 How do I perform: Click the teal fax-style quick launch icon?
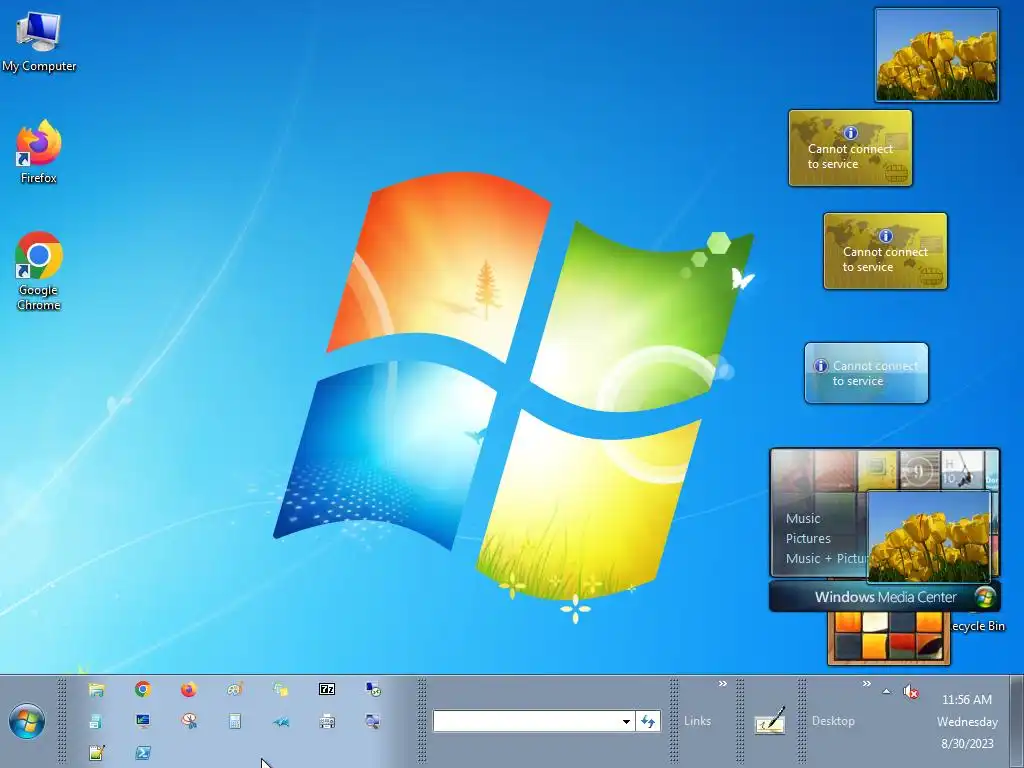[95, 722]
